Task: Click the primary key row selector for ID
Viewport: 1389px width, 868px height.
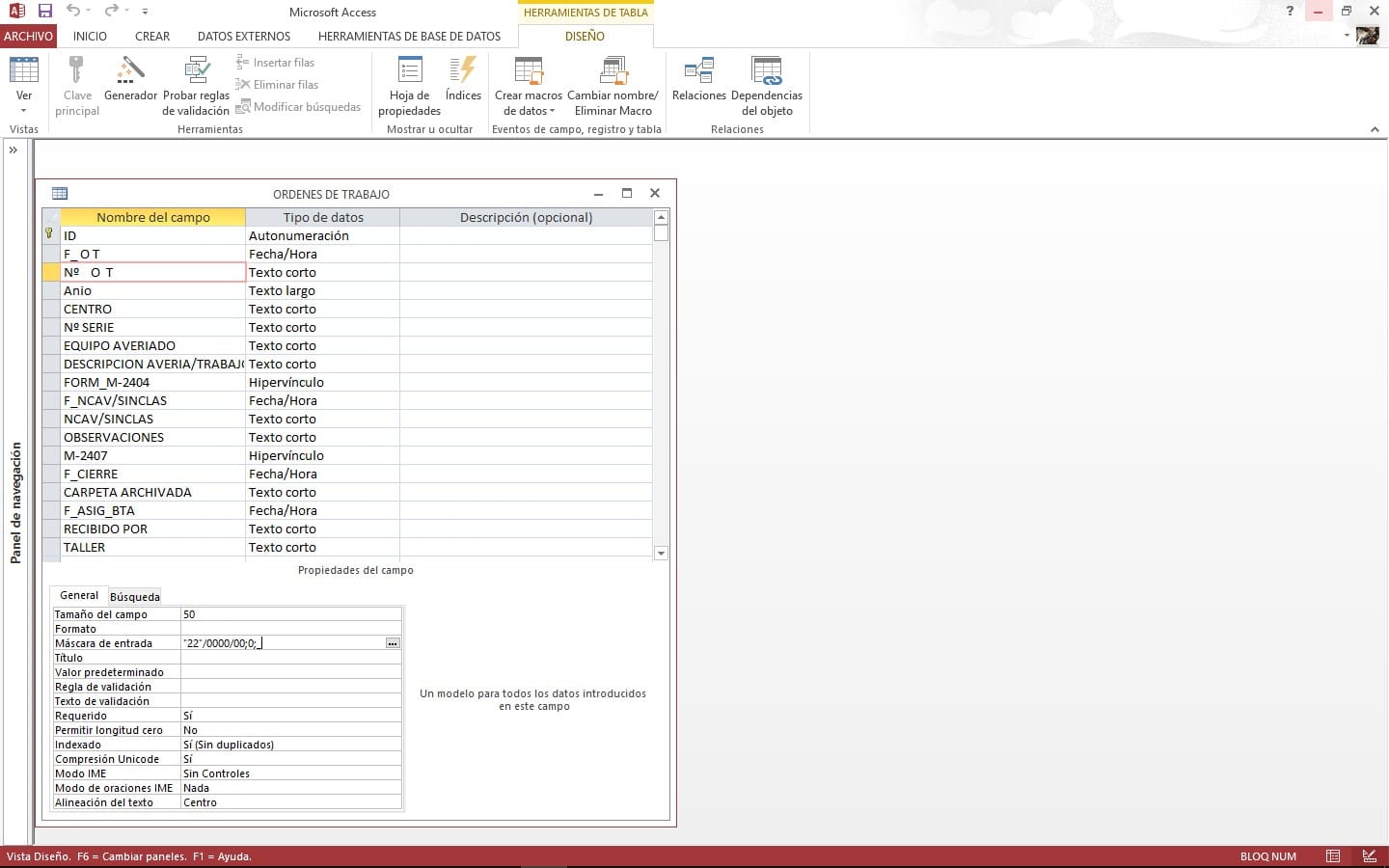Action: [50, 235]
